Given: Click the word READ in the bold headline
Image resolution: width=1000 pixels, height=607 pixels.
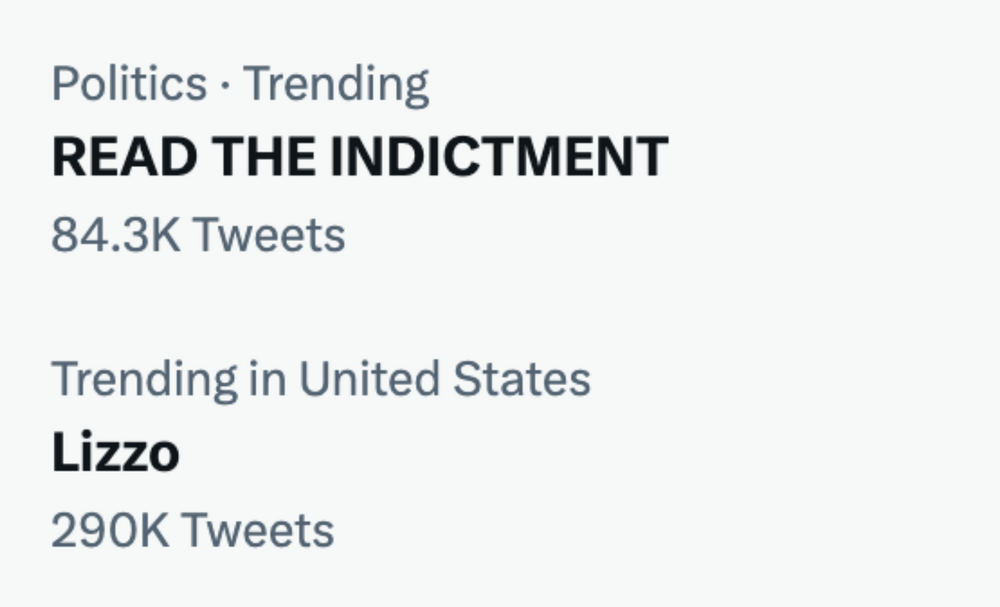Looking at the screenshot, I should point(123,157).
